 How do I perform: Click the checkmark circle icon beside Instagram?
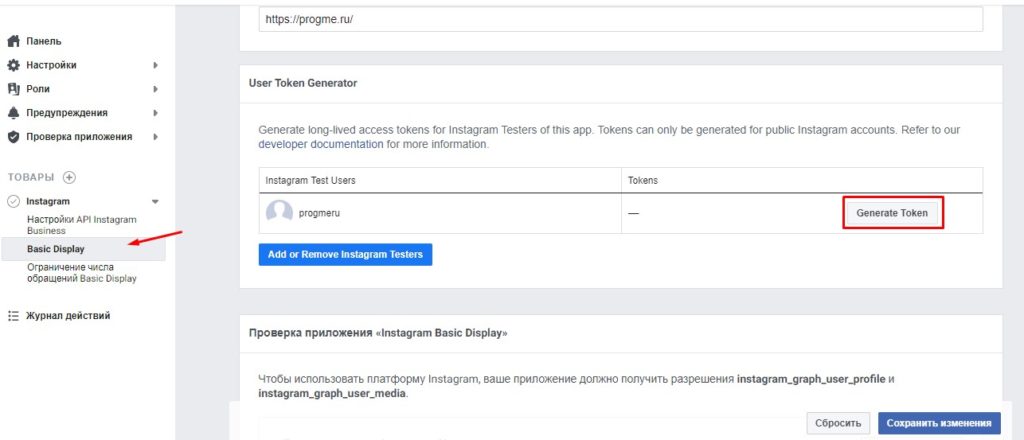coord(13,201)
